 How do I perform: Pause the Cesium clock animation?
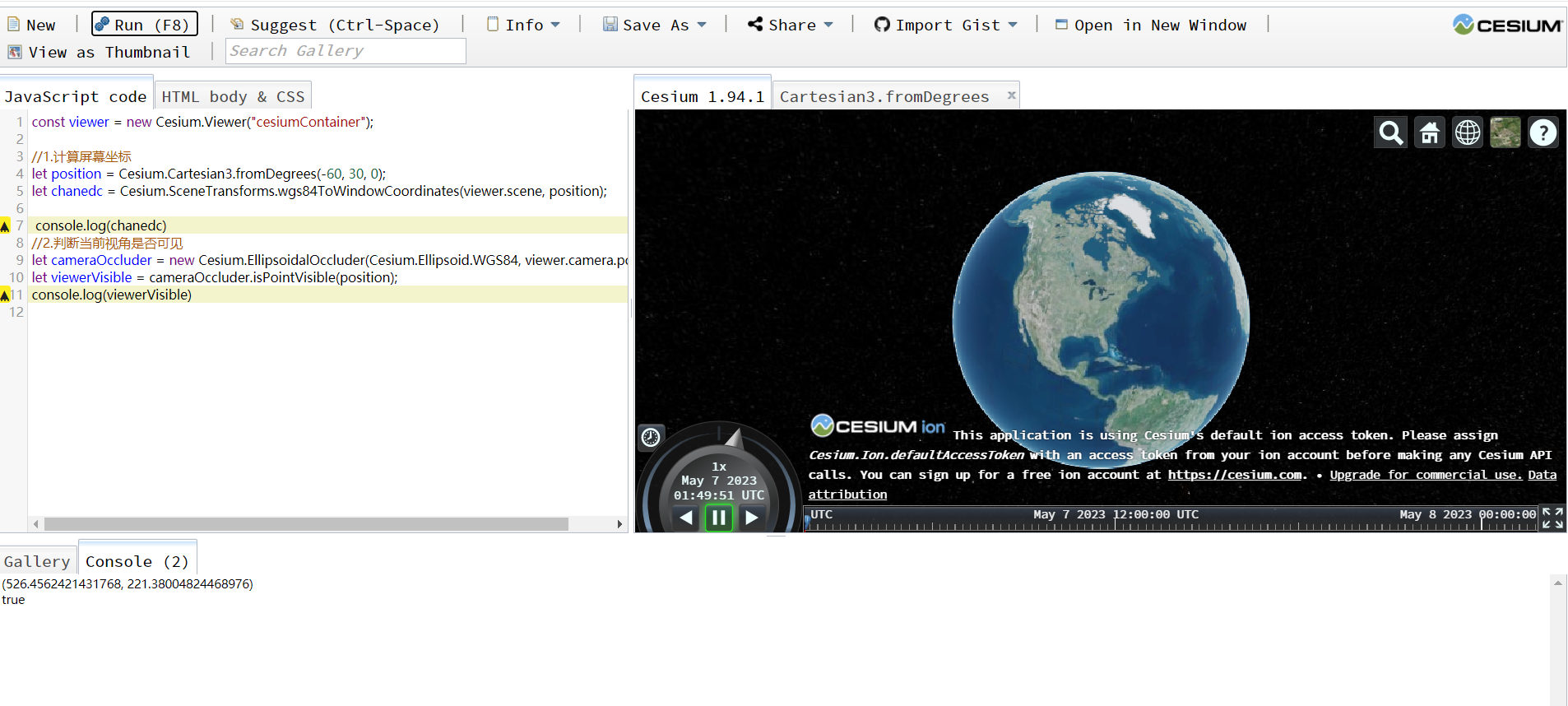[719, 518]
